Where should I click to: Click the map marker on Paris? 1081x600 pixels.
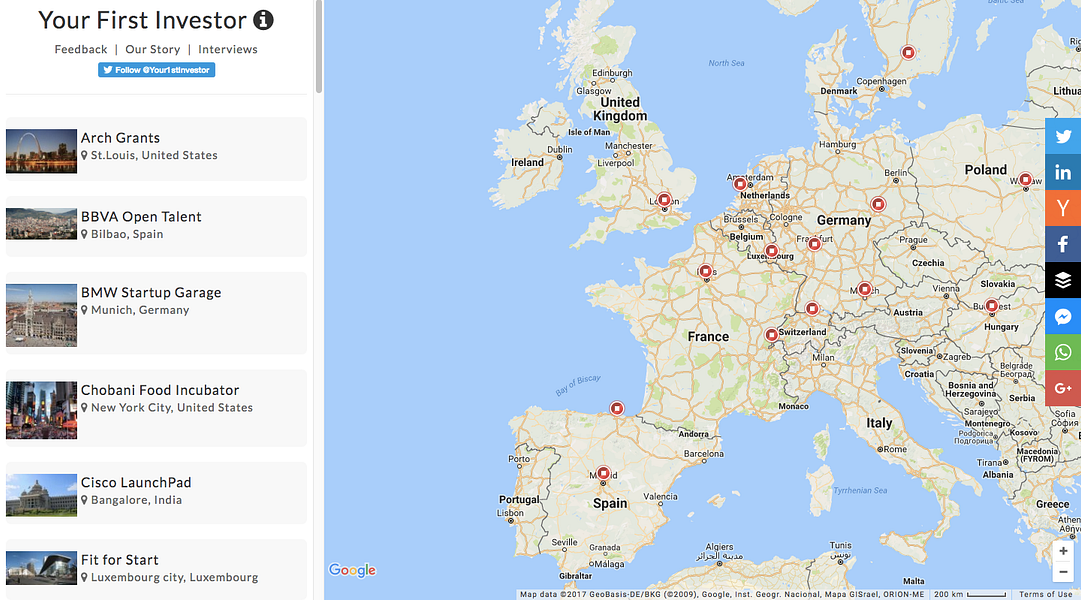pyautogui.click(x=705, y=271)
